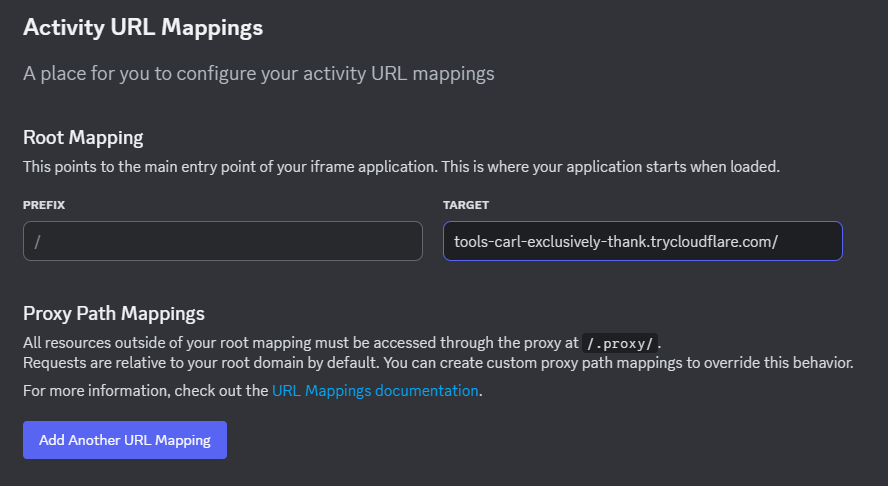Click the Add Another URL Mapping button
This screenshot has width=888, height=486.
click(125, 440)
